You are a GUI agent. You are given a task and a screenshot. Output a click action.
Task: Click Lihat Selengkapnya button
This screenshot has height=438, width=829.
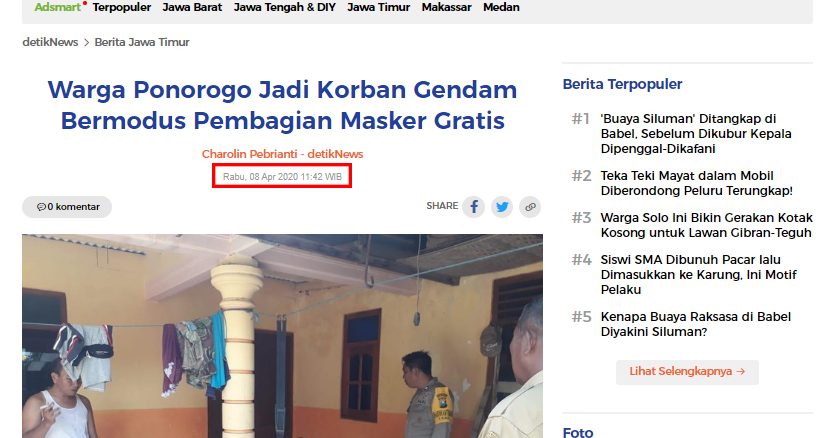(687, 372)
